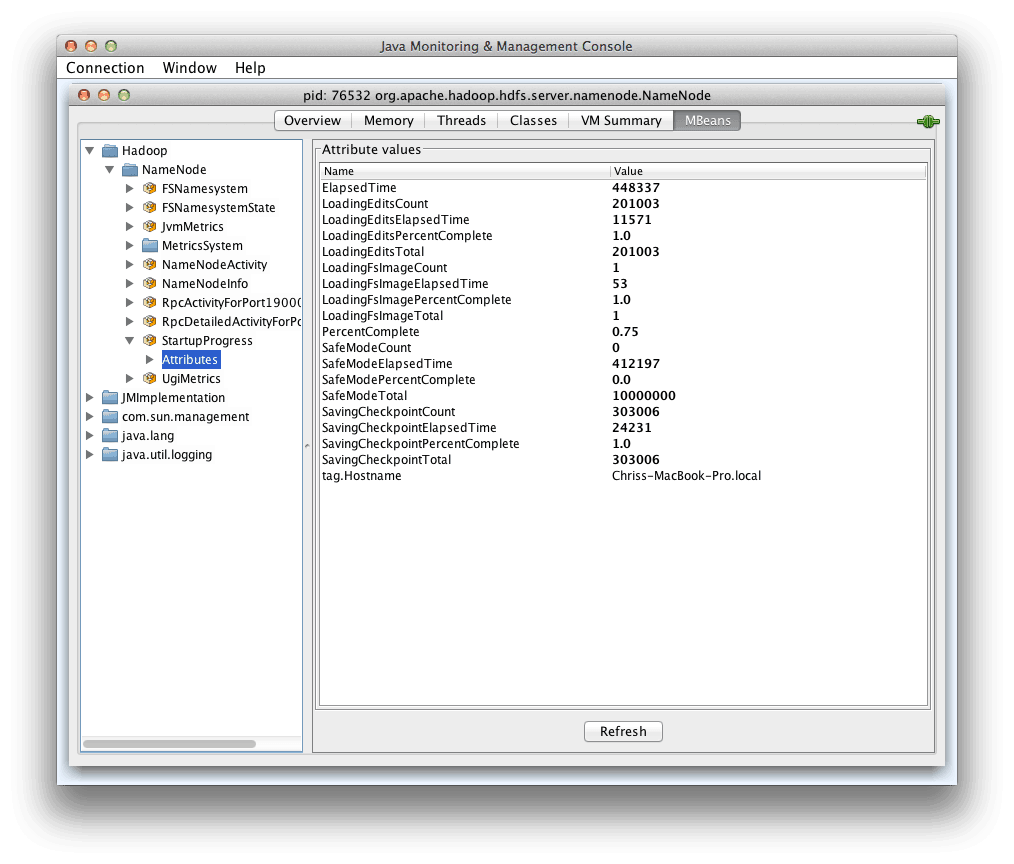This screenshot has height=864, width=1014.
Task: Click the java.util.logging folder icon
Action: pyautogui.click(x=110, y=455)
